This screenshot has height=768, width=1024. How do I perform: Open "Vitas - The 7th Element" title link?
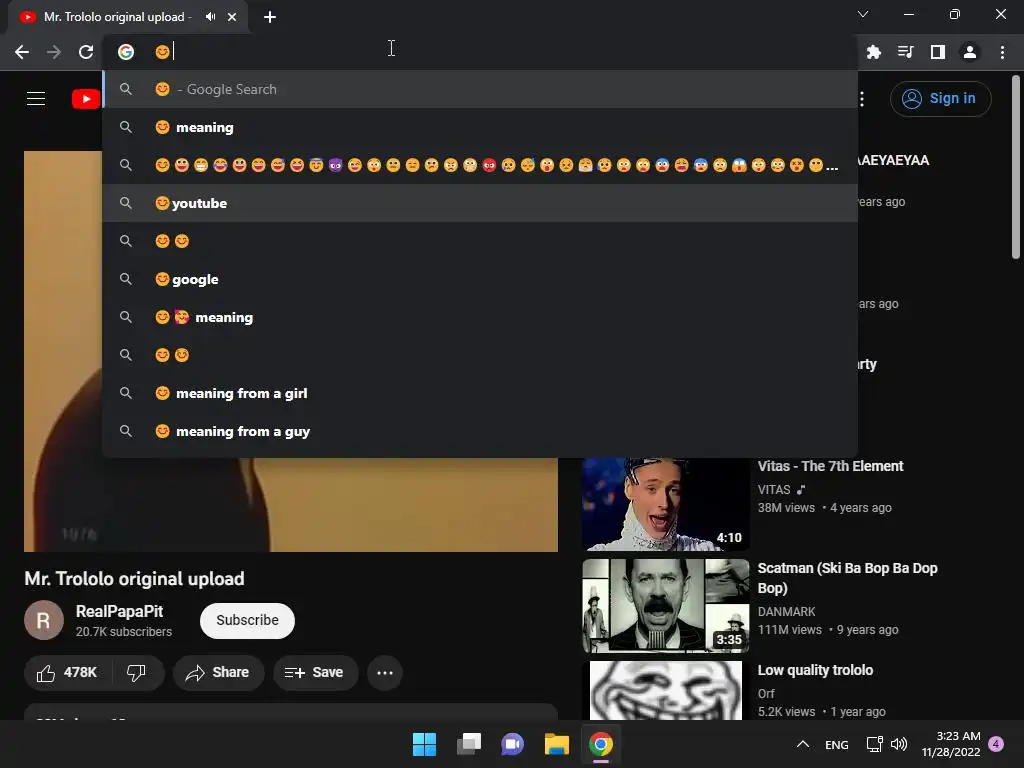[x=830, y=466]
